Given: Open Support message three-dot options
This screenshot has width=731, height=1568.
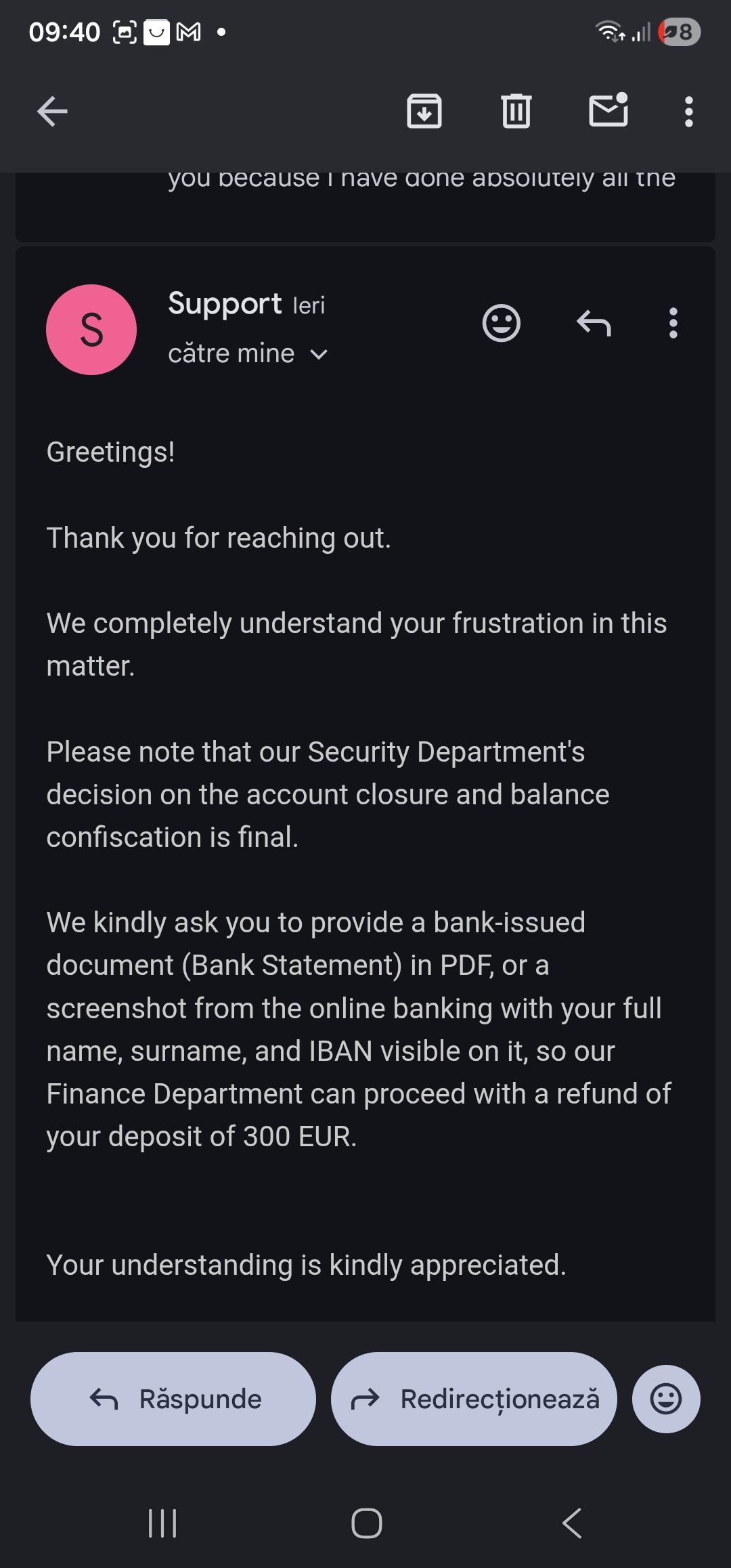Looking at the screenshot, I should coord(673,323).
